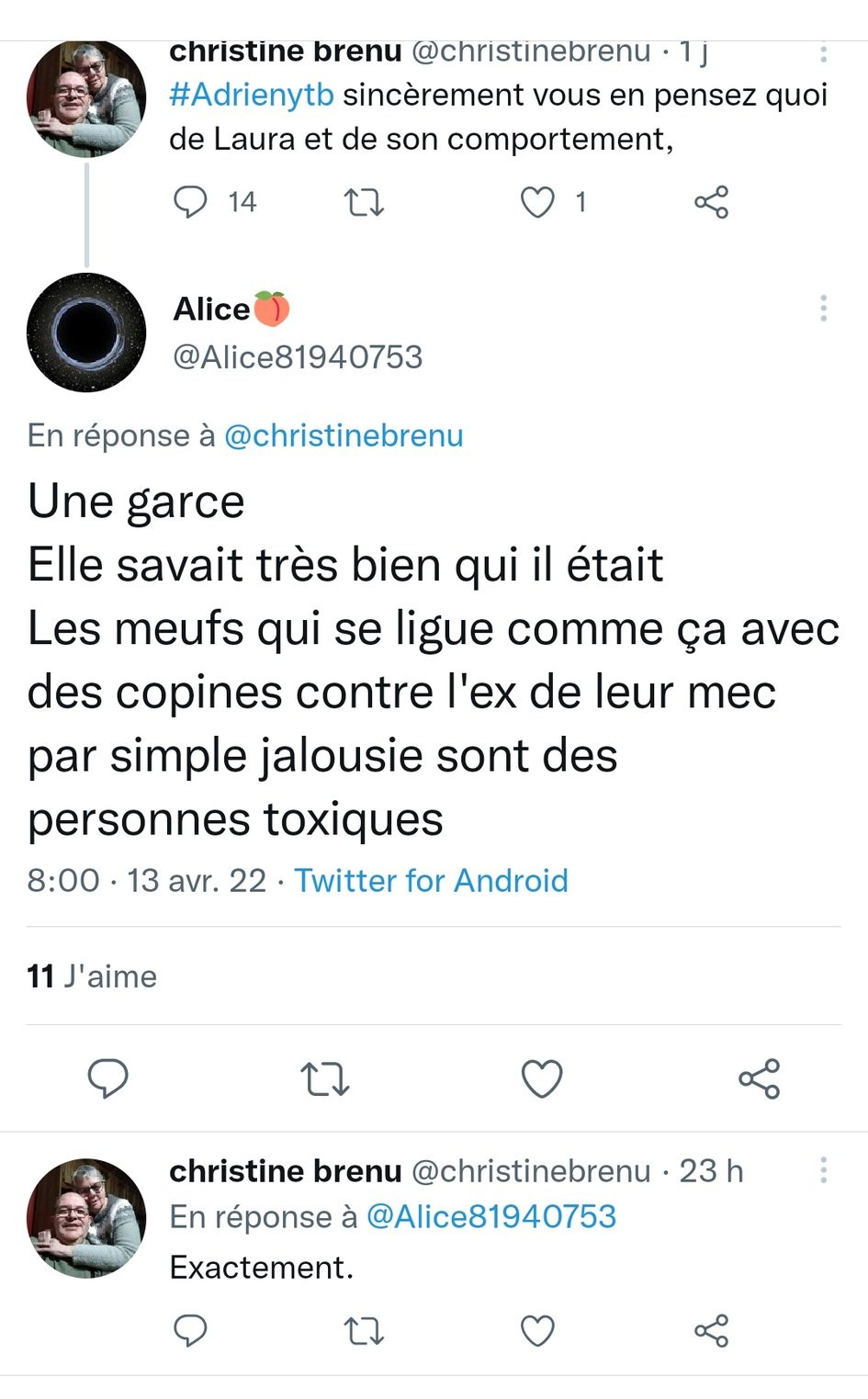This screenshot has height=1399, width=868.
Task: Open more options on "Exactement." reply
Action: [x=823, y=1169]
